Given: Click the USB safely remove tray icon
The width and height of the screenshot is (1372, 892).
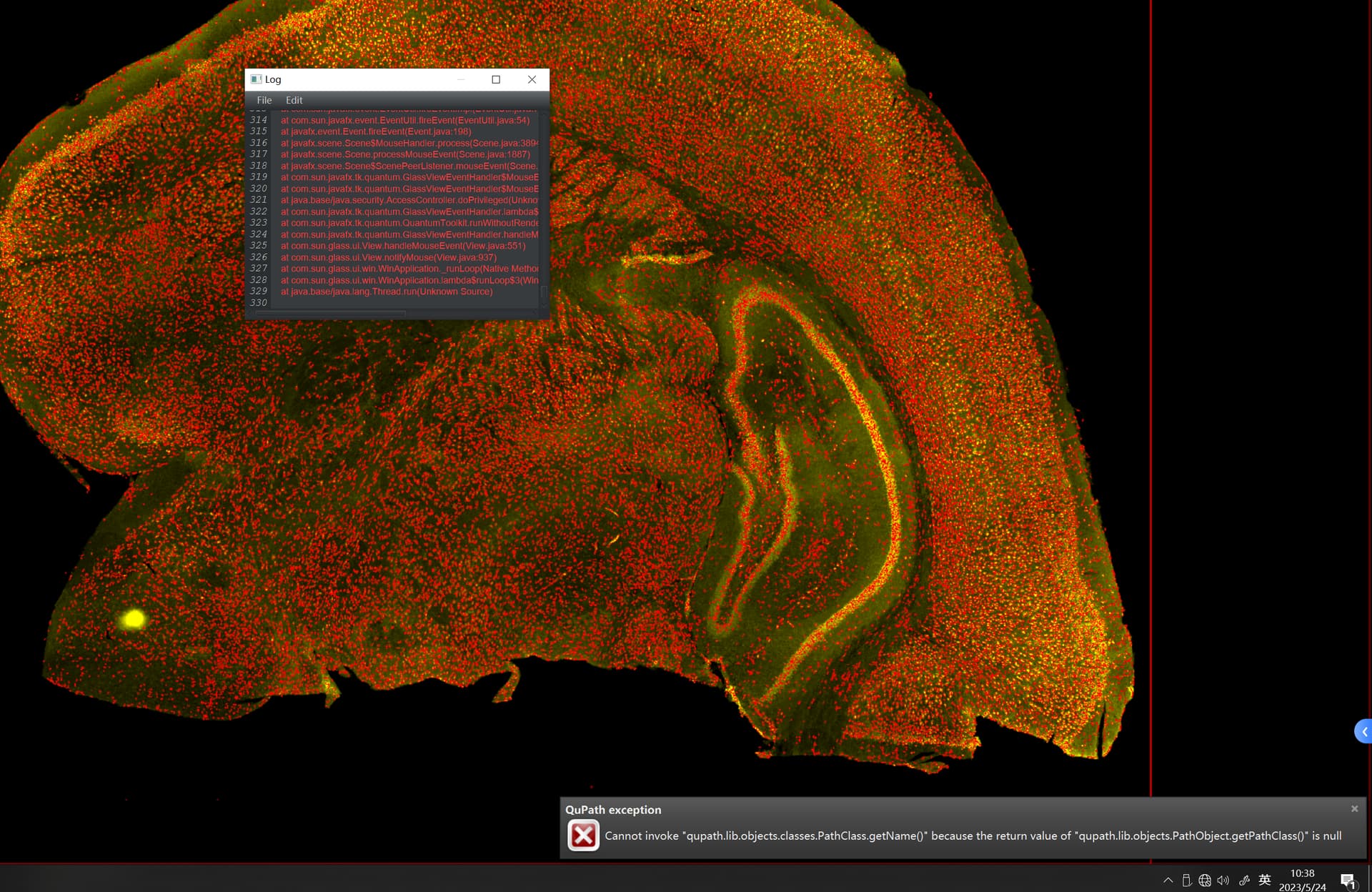Looking at the screenshot, I should tap(1186, 880).
